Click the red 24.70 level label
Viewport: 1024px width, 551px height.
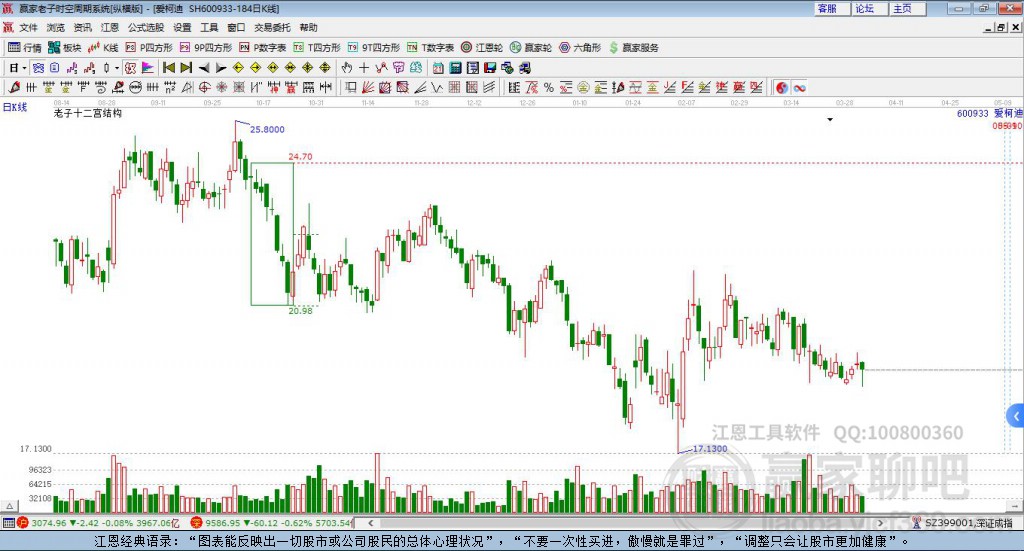tap(300, 157)
